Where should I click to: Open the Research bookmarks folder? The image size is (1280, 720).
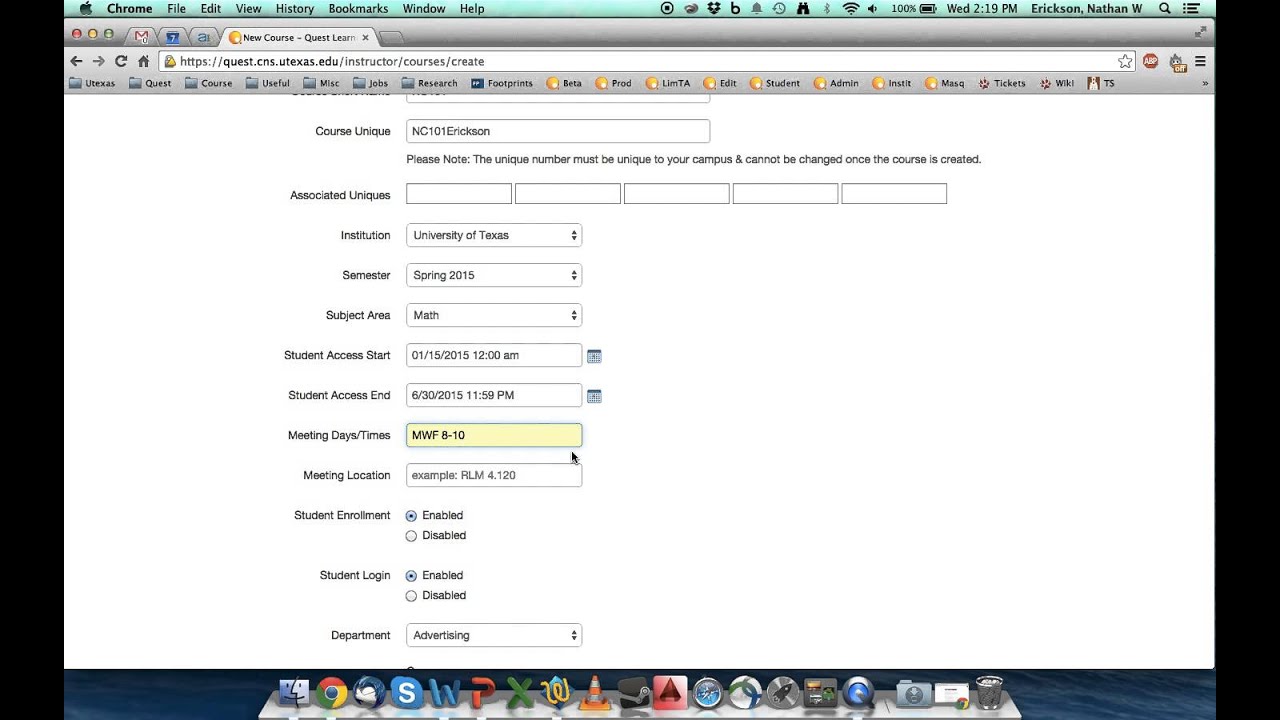[429, 83]
